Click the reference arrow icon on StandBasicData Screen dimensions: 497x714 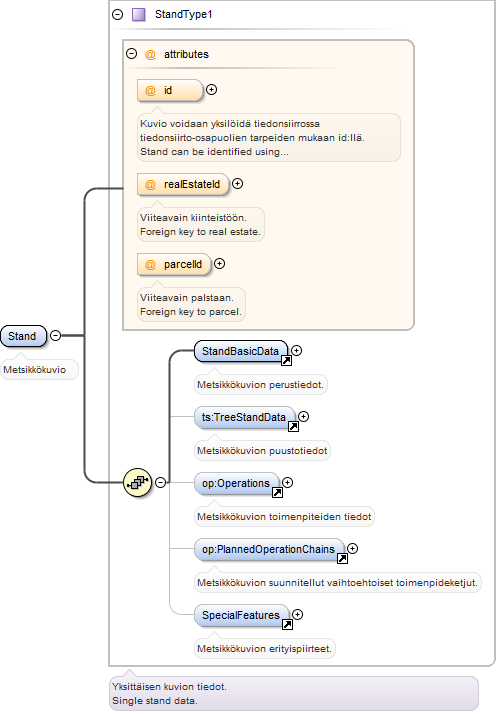coord(286,361)
